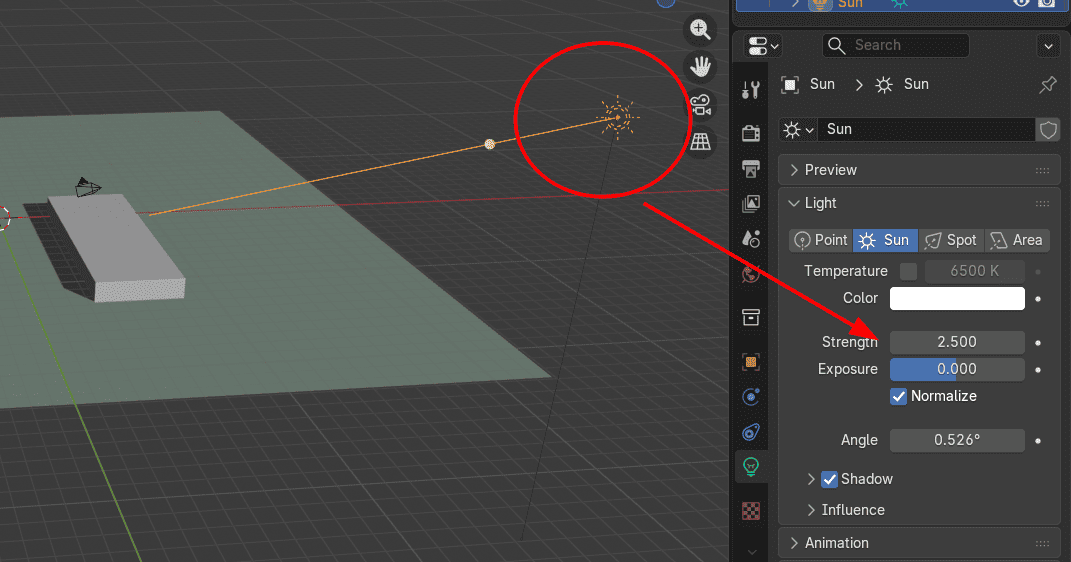Open the Physics properties tab

click(751, 397)
